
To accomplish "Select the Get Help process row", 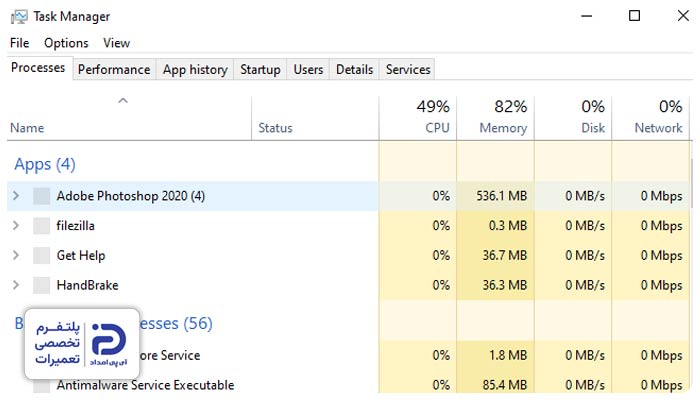I will pyautogui.click(x=348, y=255).
